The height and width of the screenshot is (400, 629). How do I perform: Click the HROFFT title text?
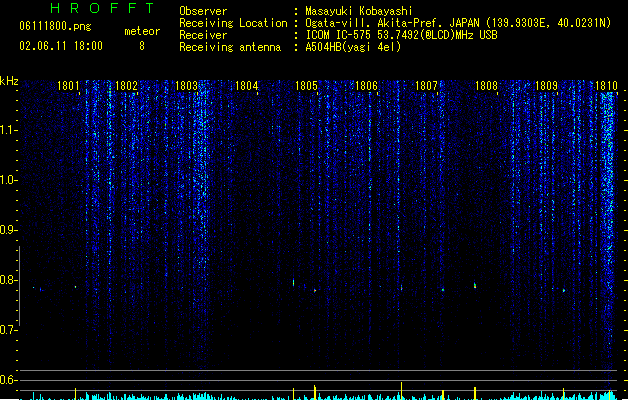pyautogui.click(x=102, y=8)
